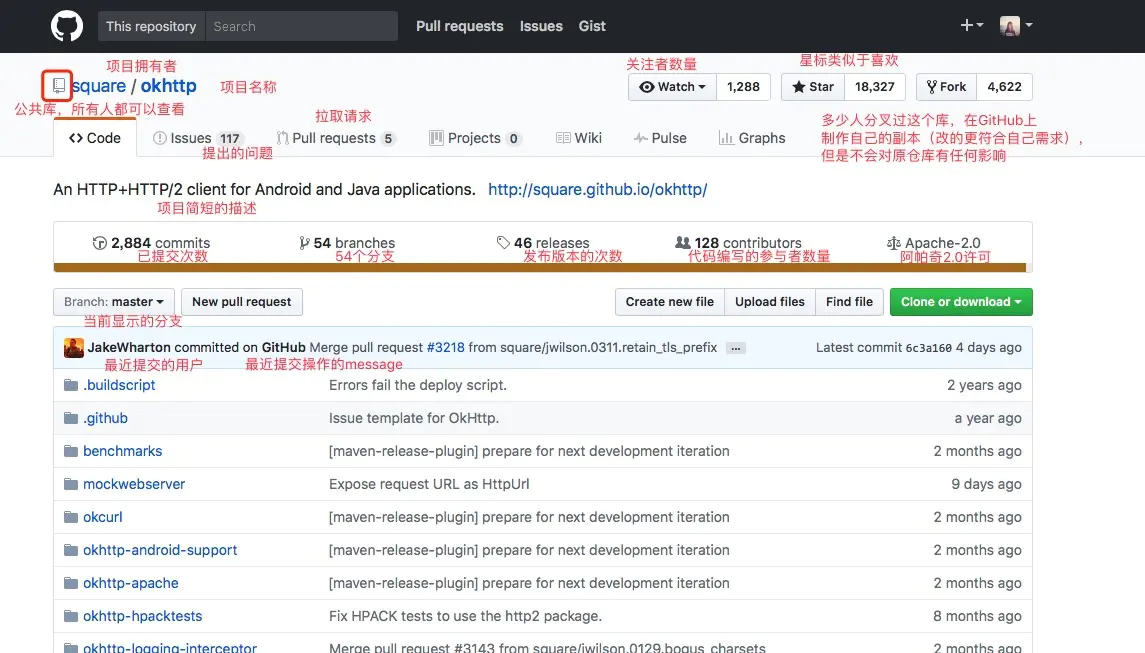Open the okhttp repository name link
Viewport: 1145px width, 653px height.
pyautogui.click(x=169, y=86)
